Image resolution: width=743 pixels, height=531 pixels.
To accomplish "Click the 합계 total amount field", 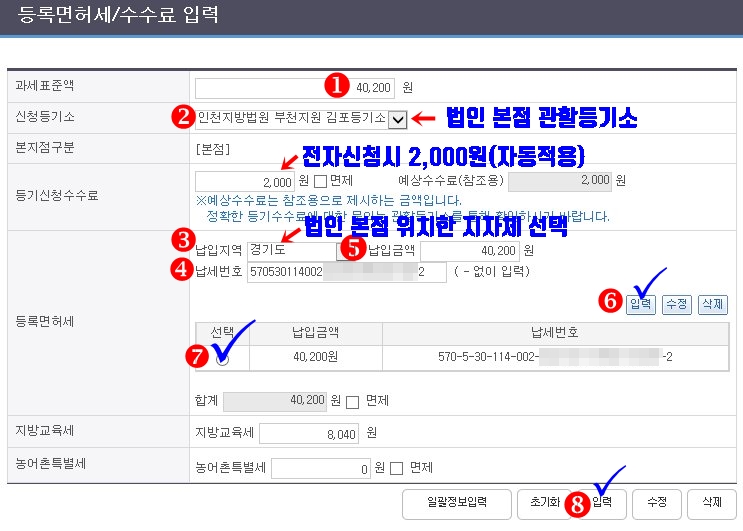I will pyautogui.click(x=275, y=401).
